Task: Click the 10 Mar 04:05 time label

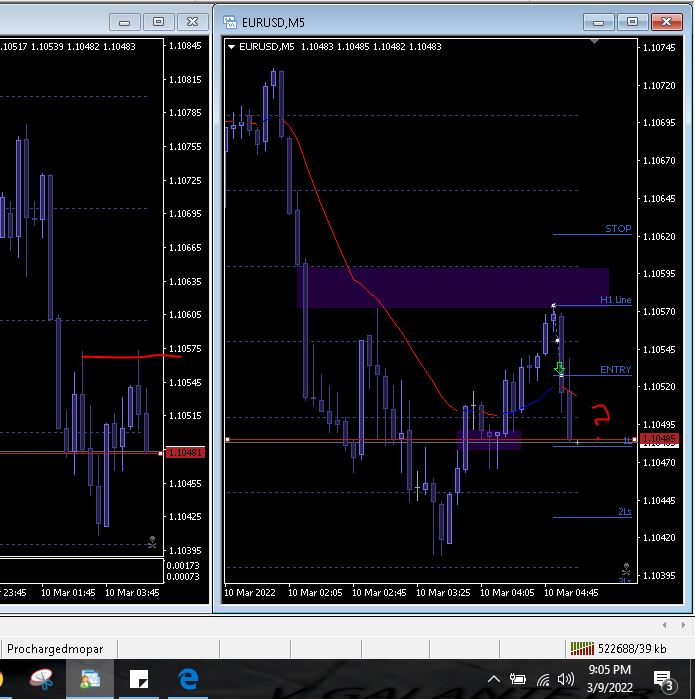Action: (x=507, y=592)
